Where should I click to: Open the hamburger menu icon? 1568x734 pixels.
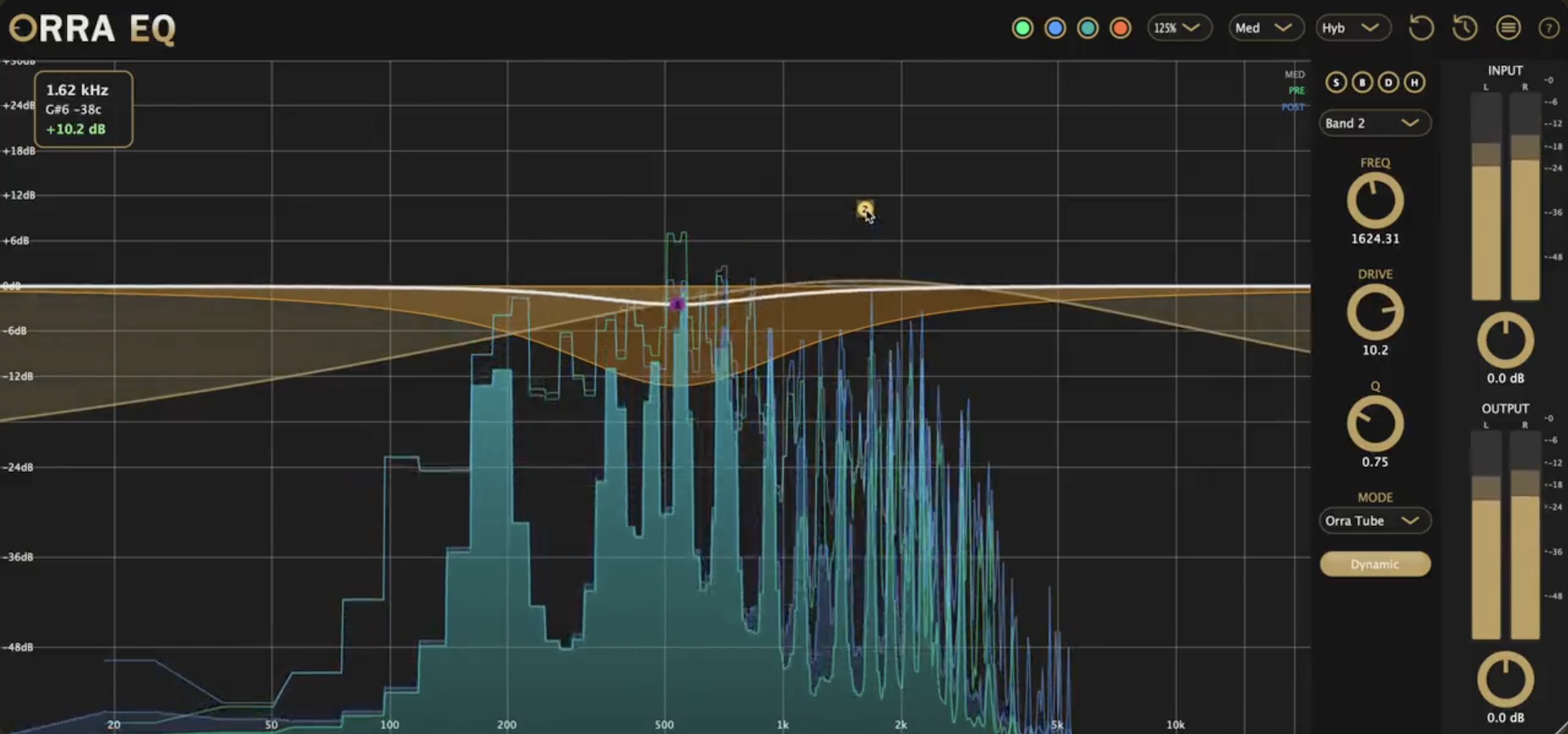coord(1508,28)
